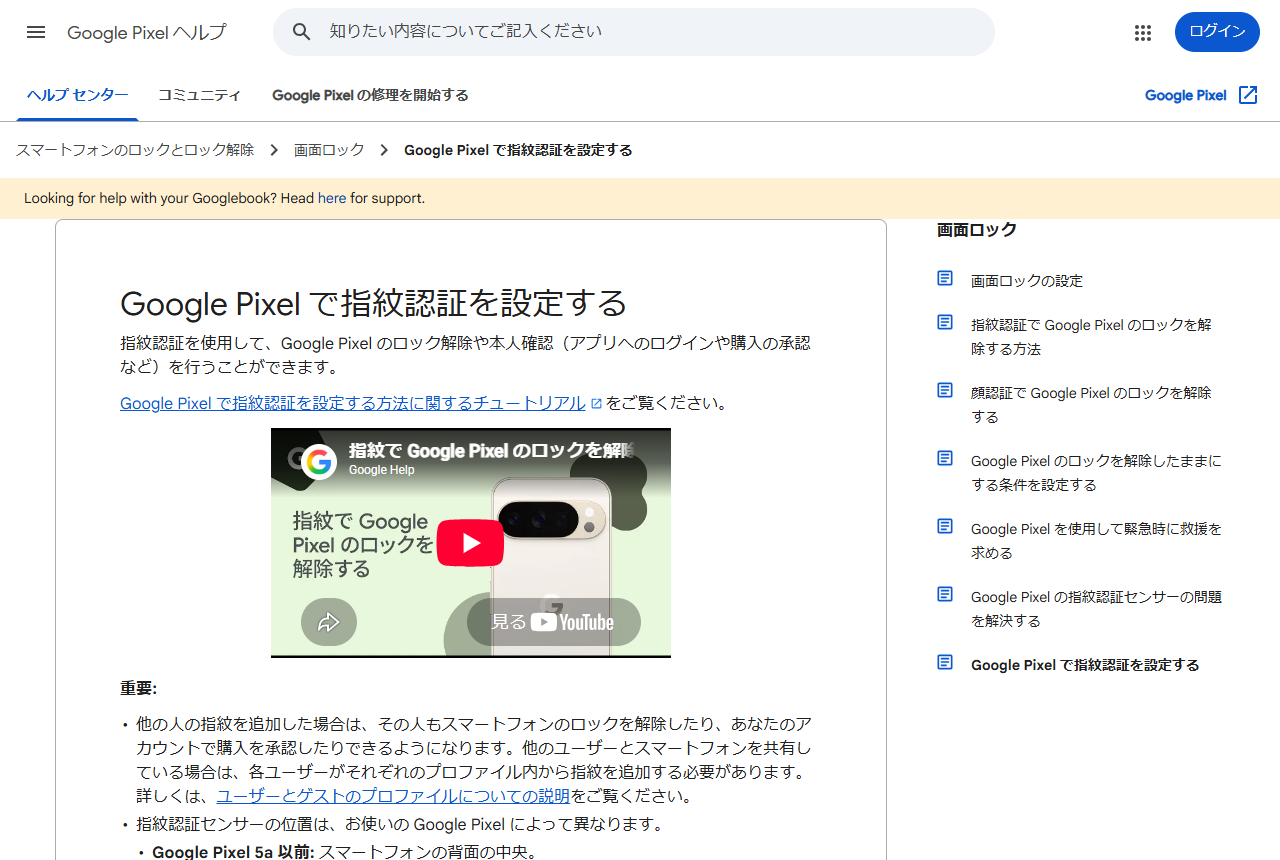
Task: Click the Google Pixel external link icon
Action: pos(1248,95)
